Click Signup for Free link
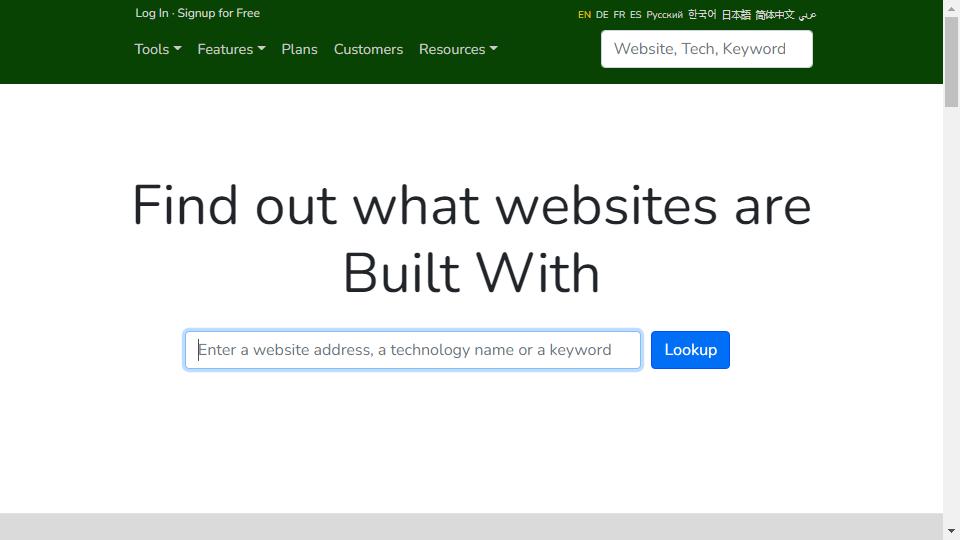 (219, 13)
